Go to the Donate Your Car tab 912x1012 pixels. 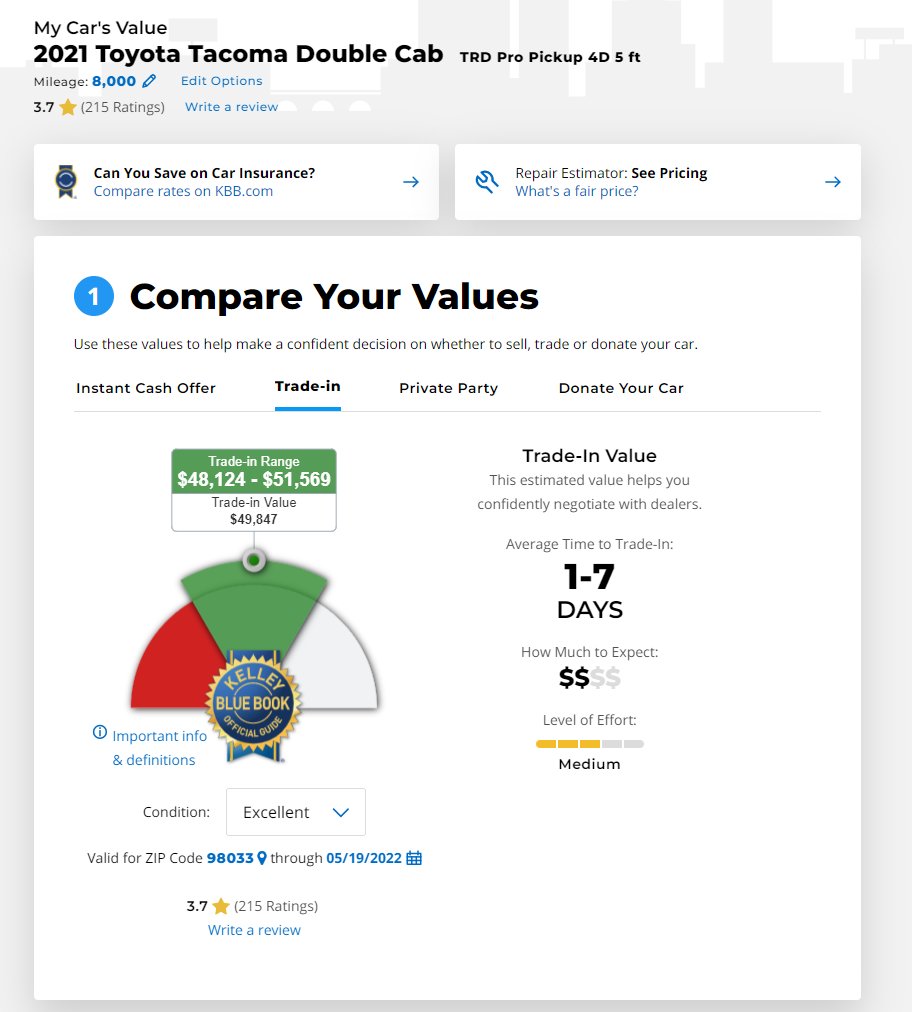click(621, 388)
